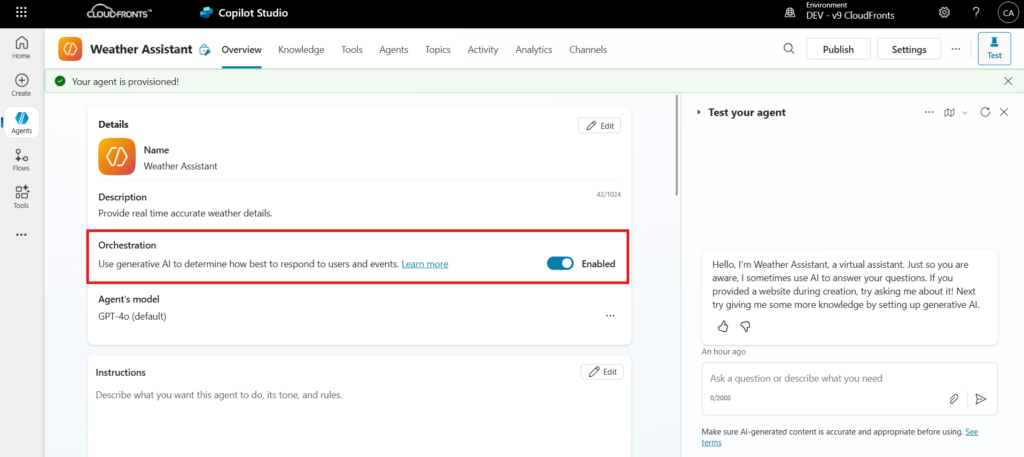1024x457 pixels.
Task: Click the activity map icon in test panel
Action: (x=950, y=112)
